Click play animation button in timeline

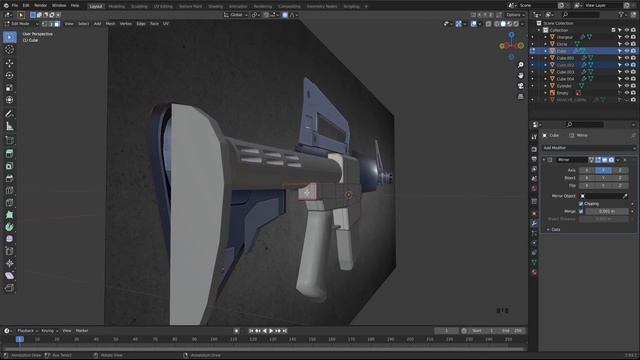pyautogui.click(x=271, y=331)
